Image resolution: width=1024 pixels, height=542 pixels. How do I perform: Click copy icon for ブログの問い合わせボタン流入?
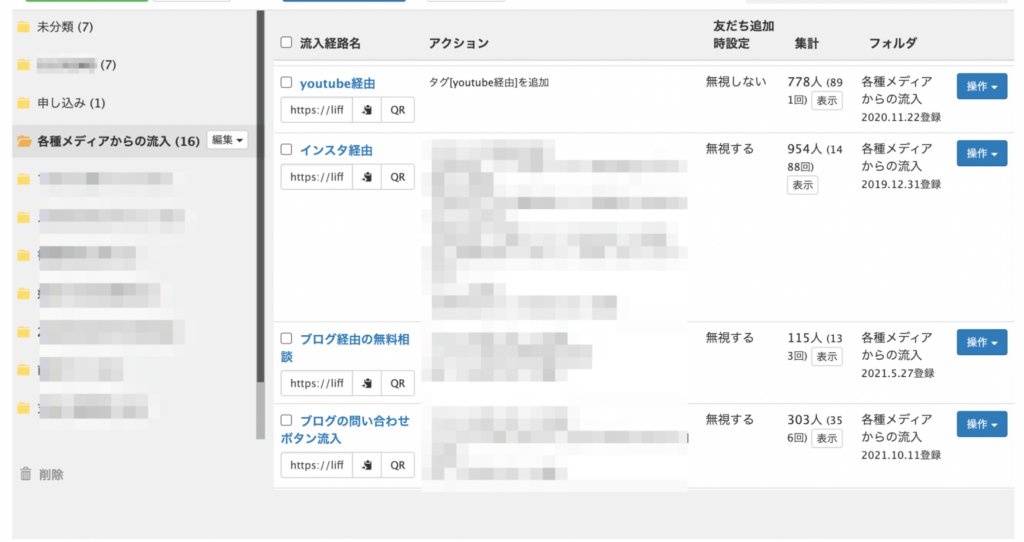(367, 465)
